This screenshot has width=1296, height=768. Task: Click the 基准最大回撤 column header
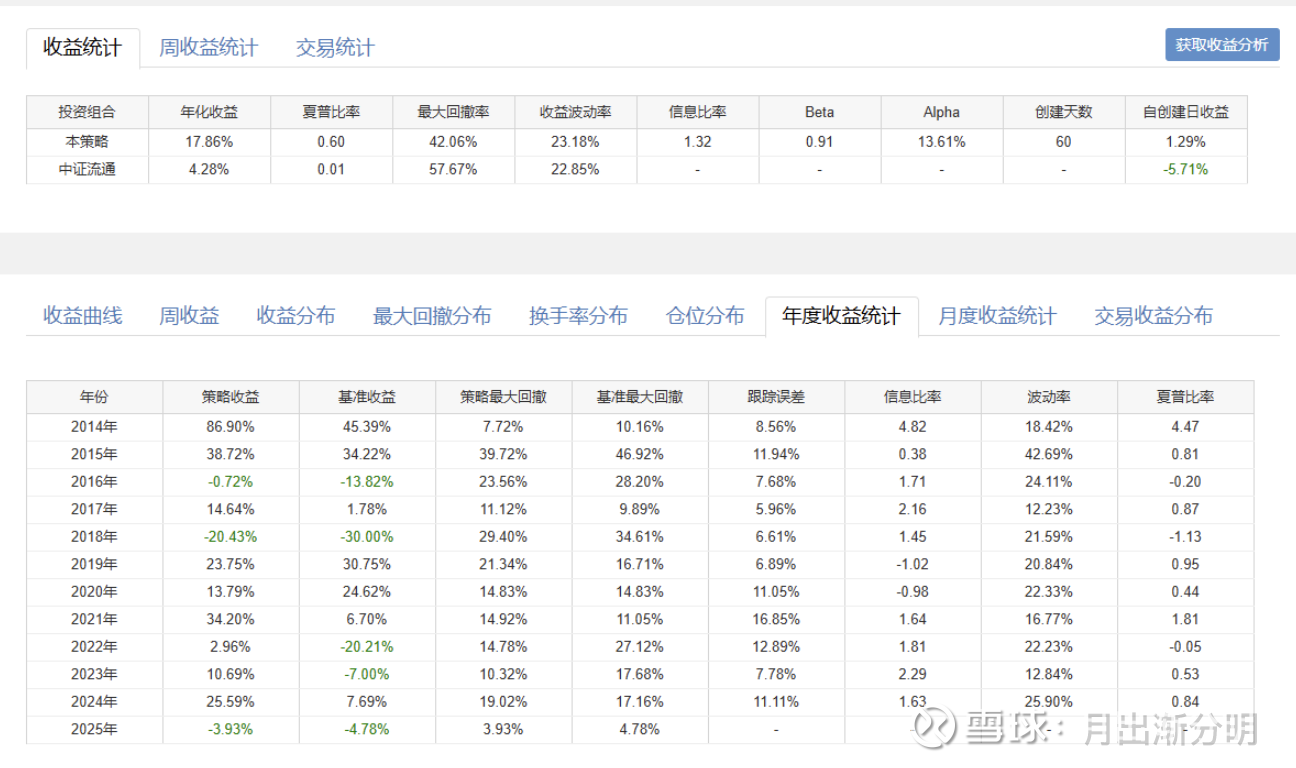click(x=640, y=397)
